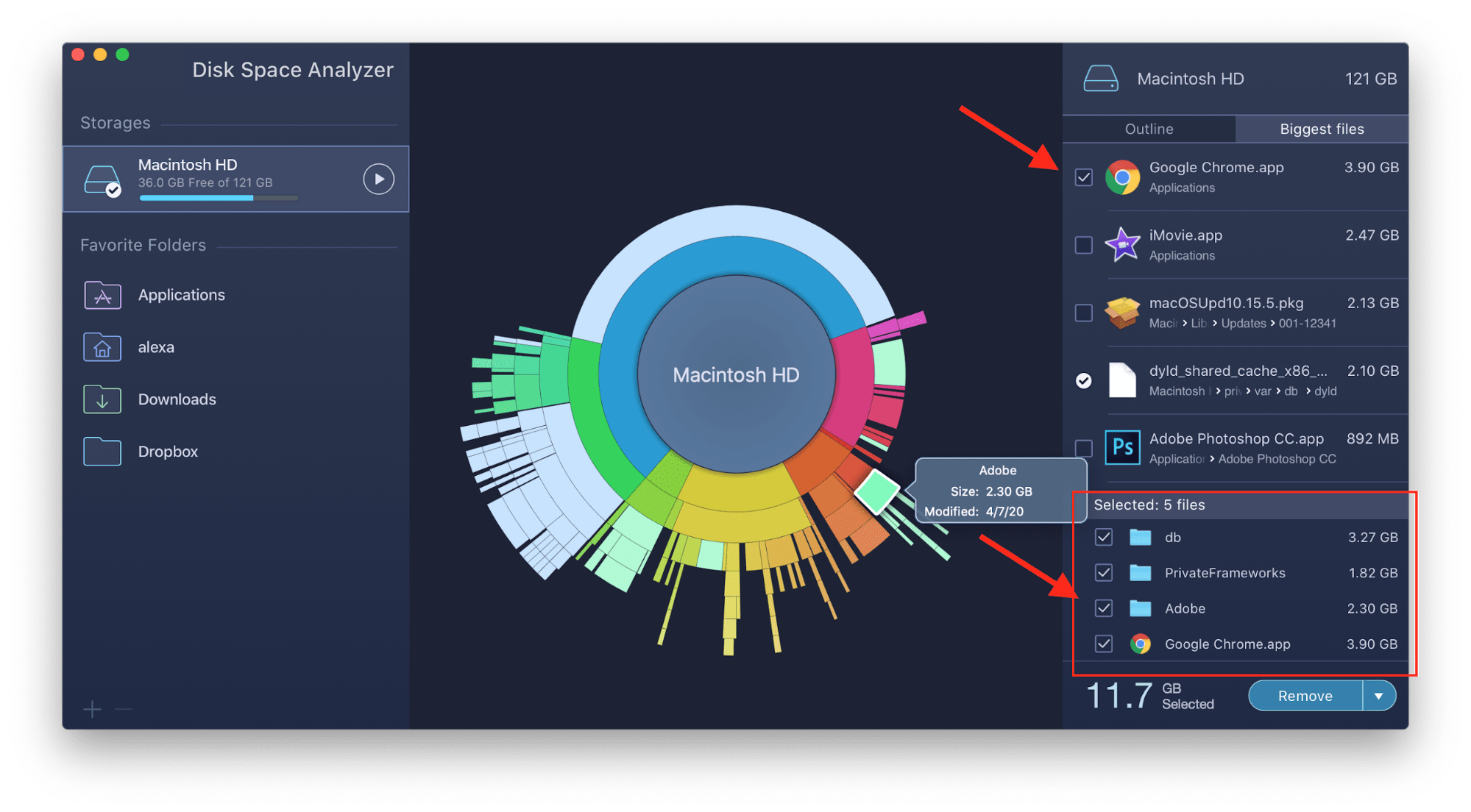Click the Macintosh HD free-space progress bar
This screenshot has width=1471, height=812.
[219, 198]
